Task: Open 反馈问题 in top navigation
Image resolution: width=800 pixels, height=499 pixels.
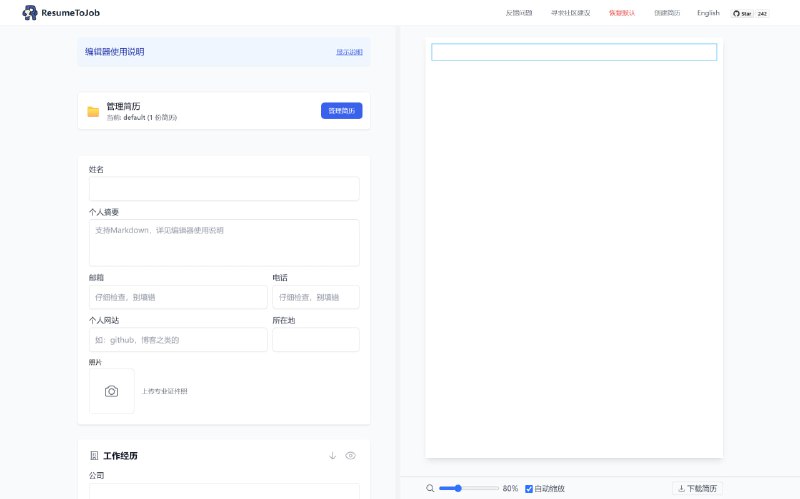Action: tap(519, 13)
